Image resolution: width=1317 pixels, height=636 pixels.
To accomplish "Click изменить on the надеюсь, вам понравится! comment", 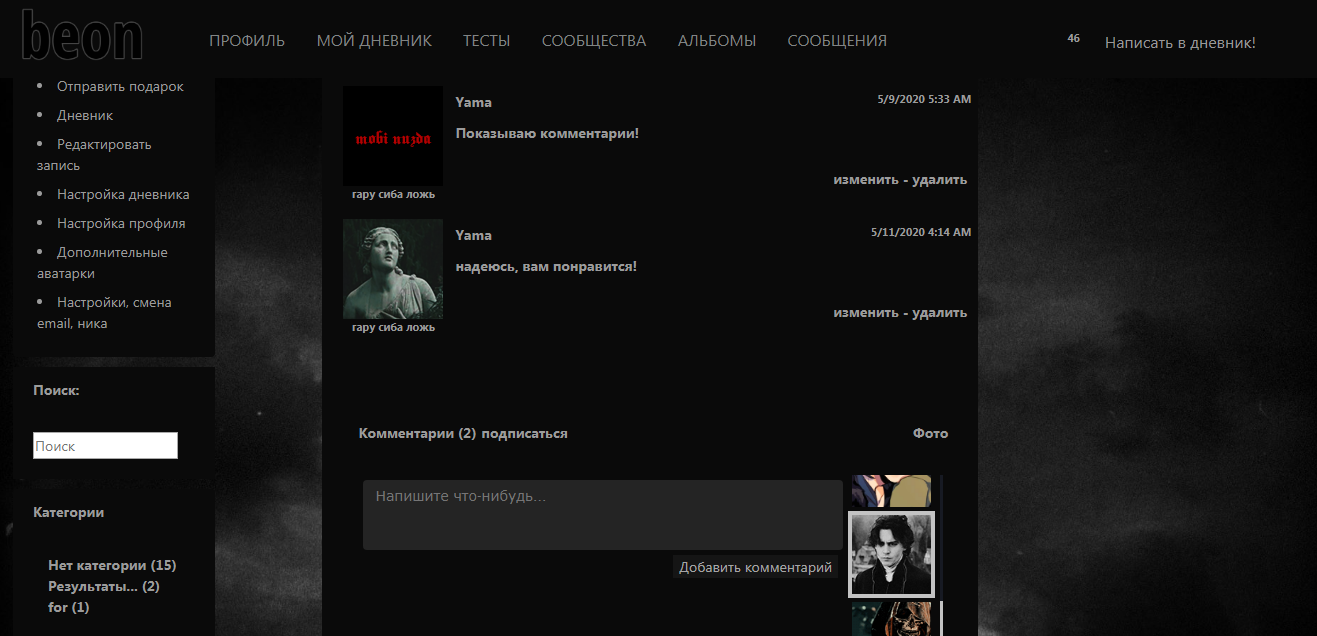I will pos(865,313).
